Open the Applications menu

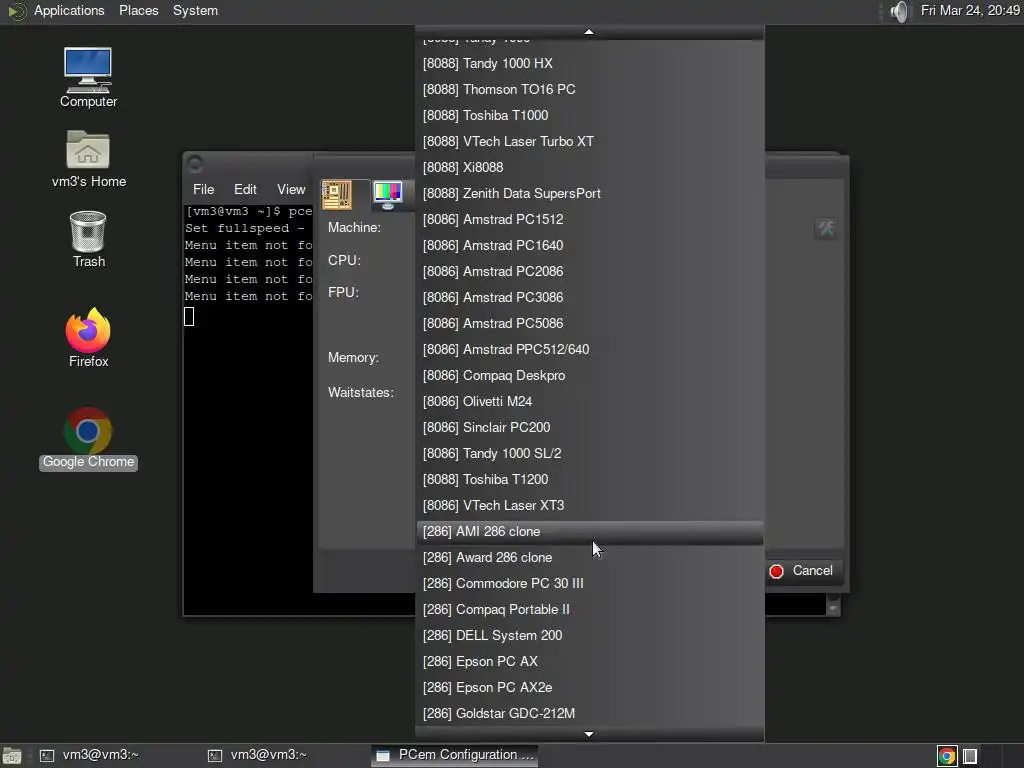coord(69,10)
